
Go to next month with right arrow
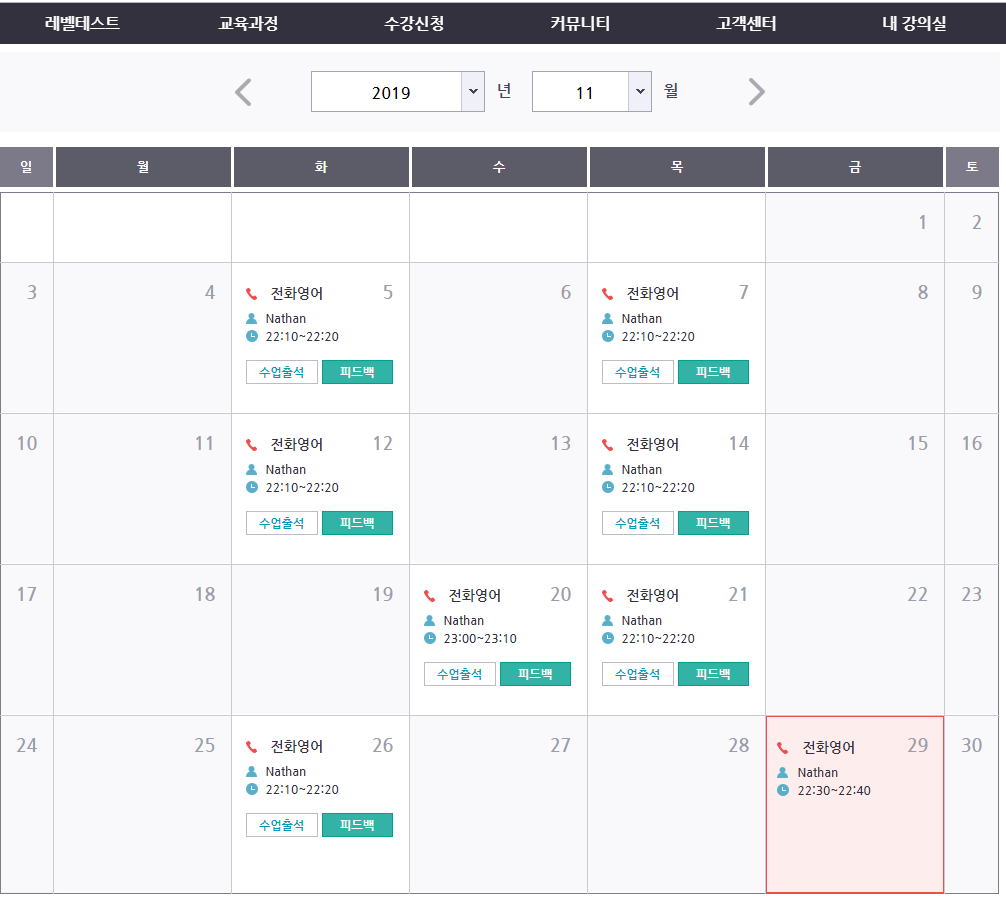click(756, 92)
